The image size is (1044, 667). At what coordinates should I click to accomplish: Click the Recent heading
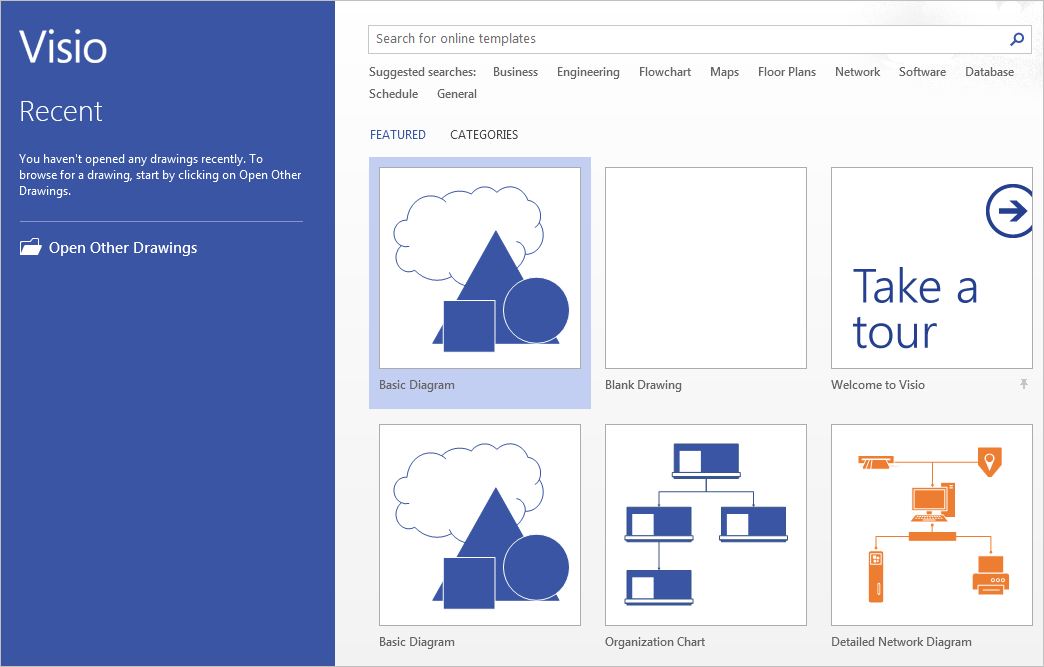(x=61, y=111)
